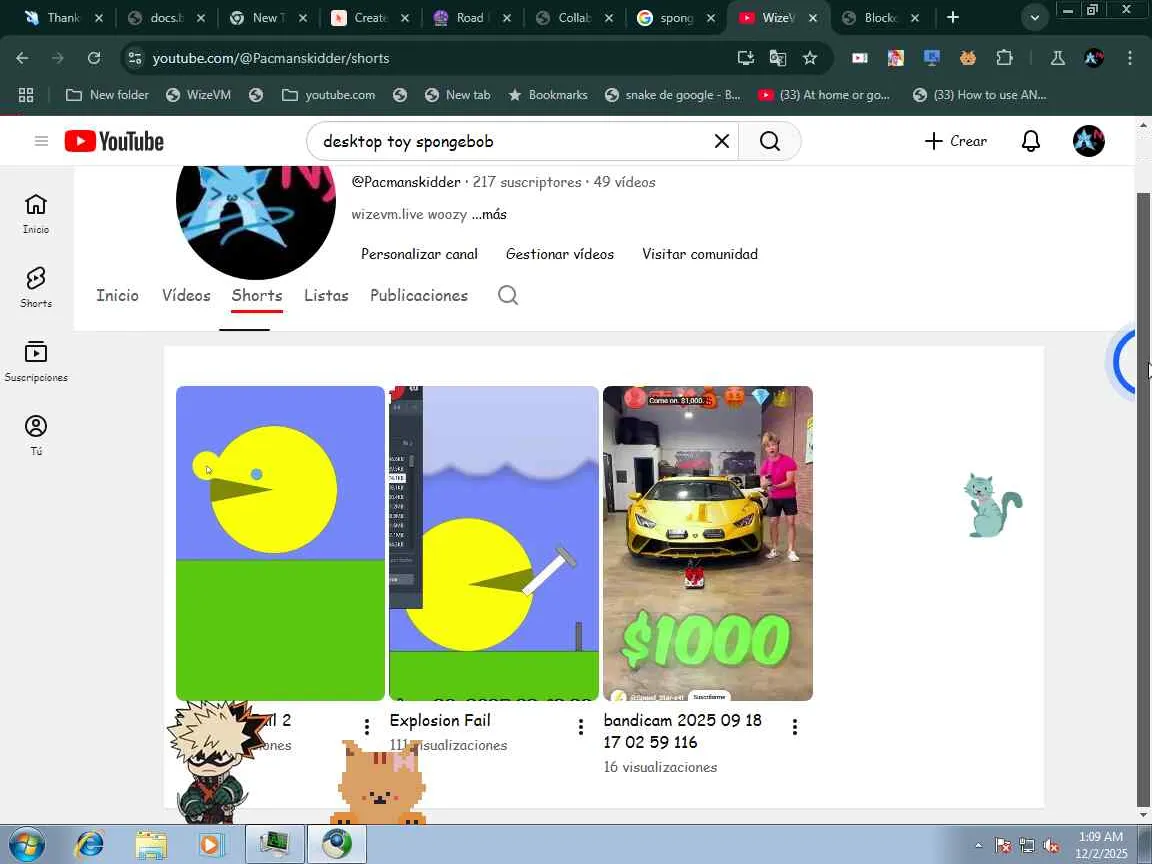Run search with magnifier button
The height and width of the screenshot is (864, 1152).
point(769,141)
